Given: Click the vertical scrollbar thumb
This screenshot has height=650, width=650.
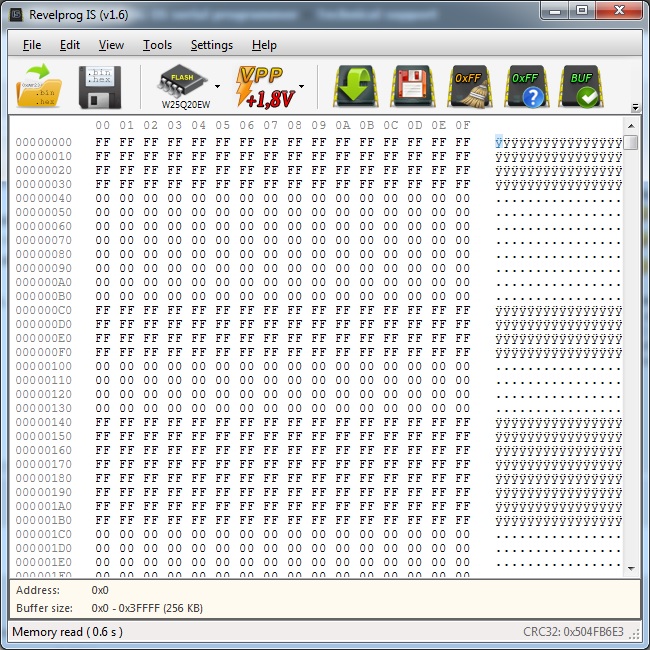Looking at the screenshot, I should (631, 142).
